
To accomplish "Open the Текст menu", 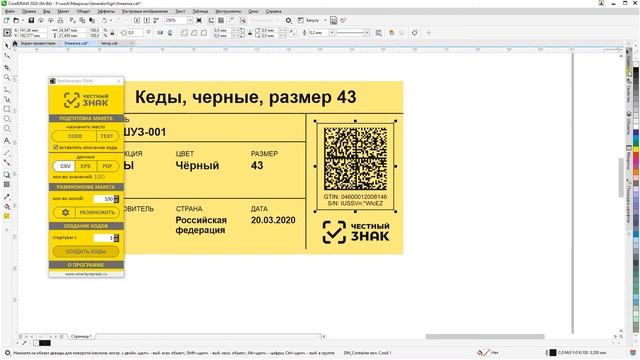I will [180, 11].
